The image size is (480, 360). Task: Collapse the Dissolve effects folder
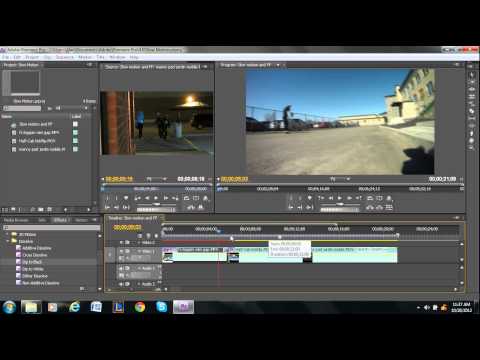pyautogui.click(x=8, y=241)
